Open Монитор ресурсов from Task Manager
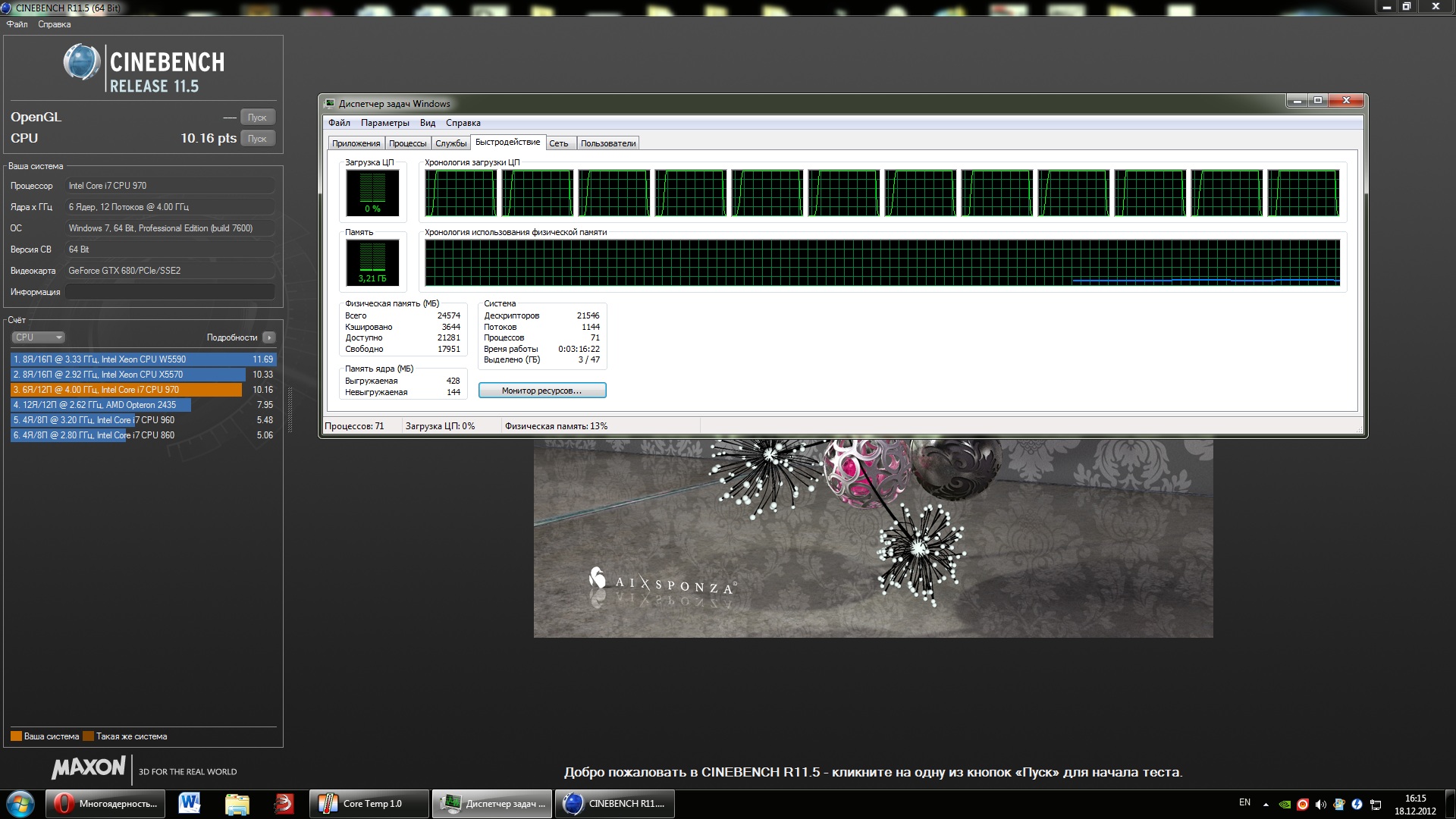 tap(541, 391)
